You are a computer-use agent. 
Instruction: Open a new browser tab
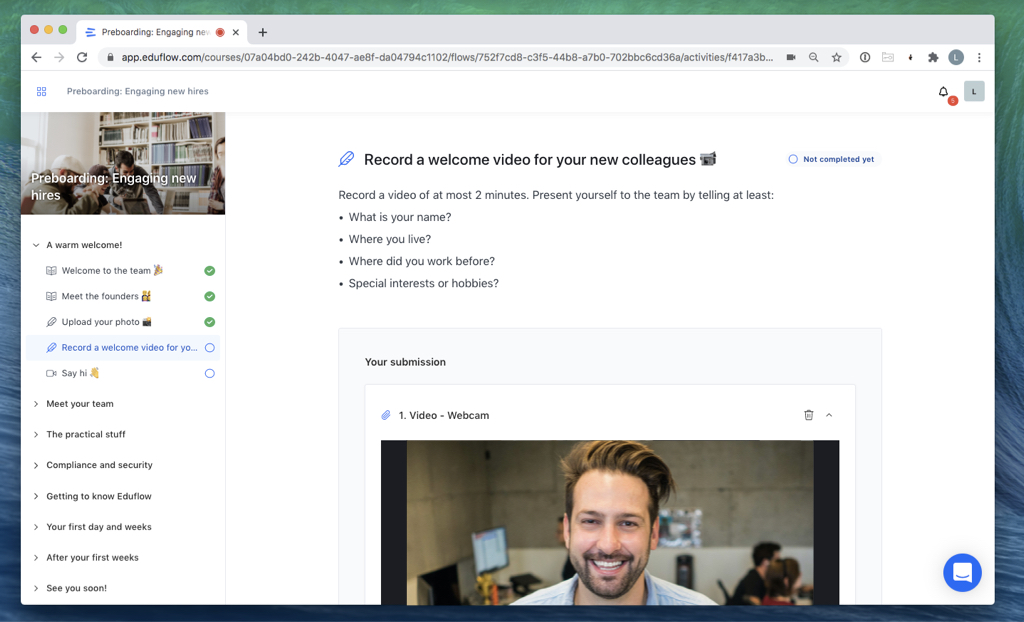[263, 32]
